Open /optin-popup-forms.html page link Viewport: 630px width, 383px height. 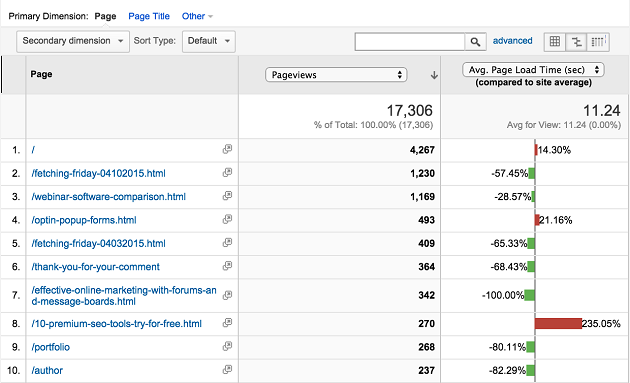click(84, 220)
